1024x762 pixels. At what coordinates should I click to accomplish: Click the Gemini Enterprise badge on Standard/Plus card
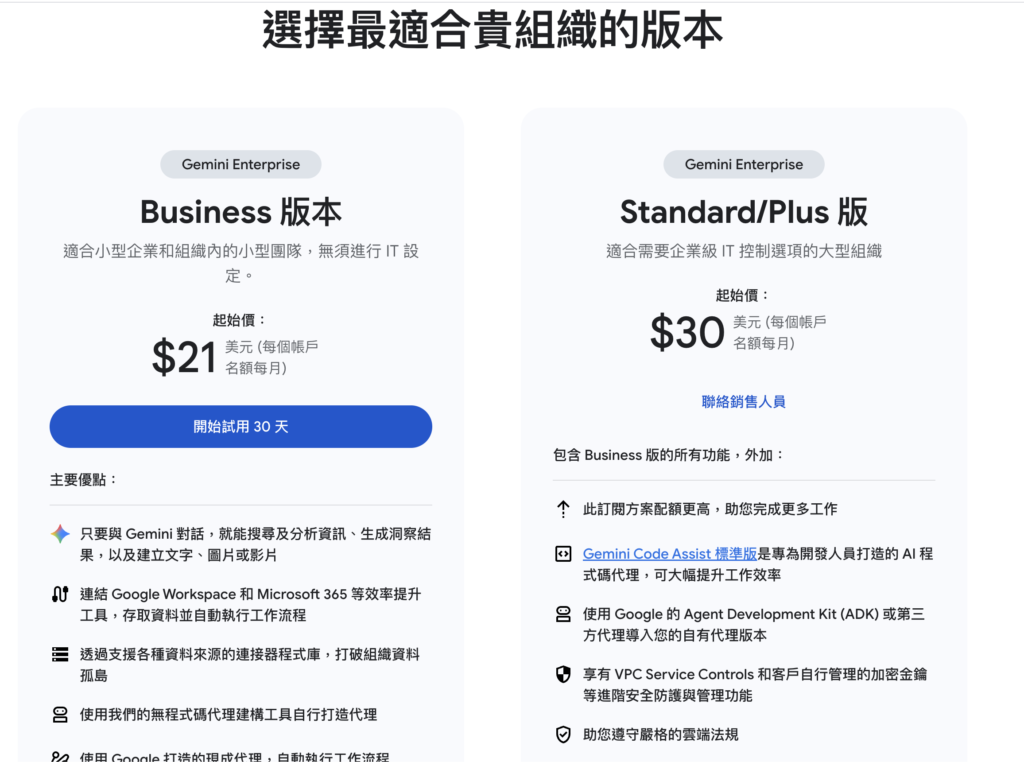pyautogui.click(x=743, y=164)
